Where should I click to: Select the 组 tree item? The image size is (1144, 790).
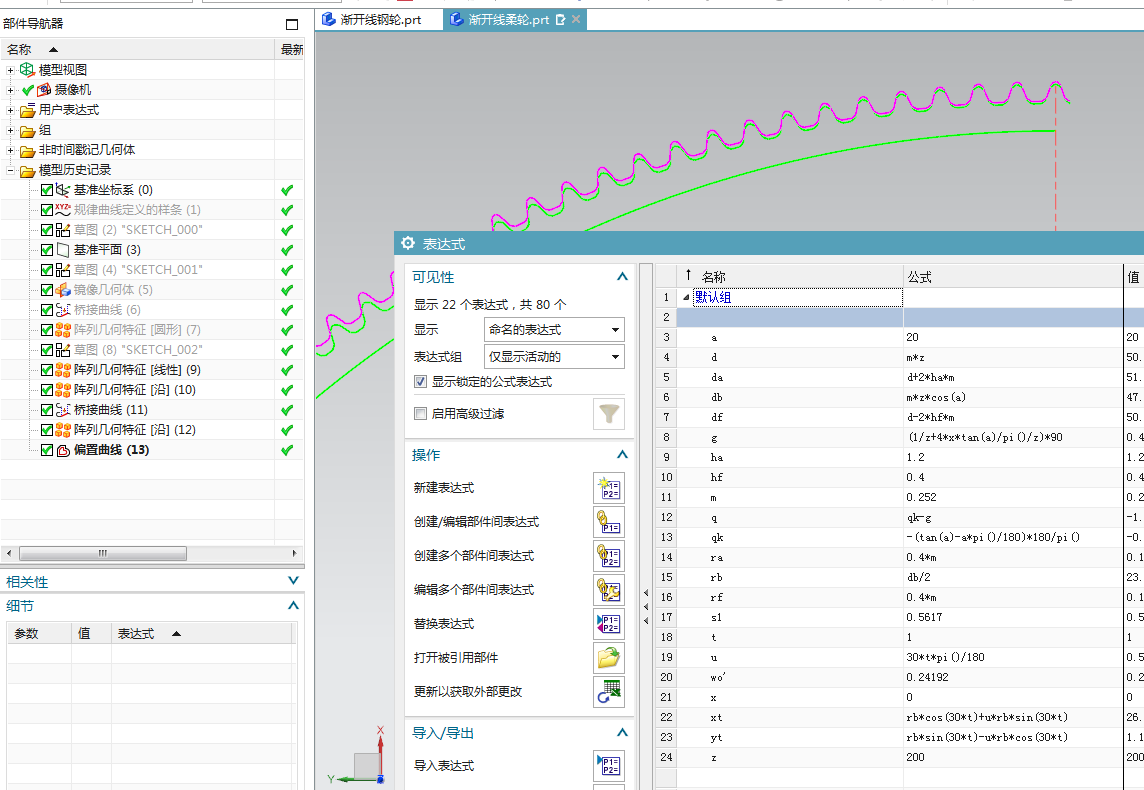45,131
